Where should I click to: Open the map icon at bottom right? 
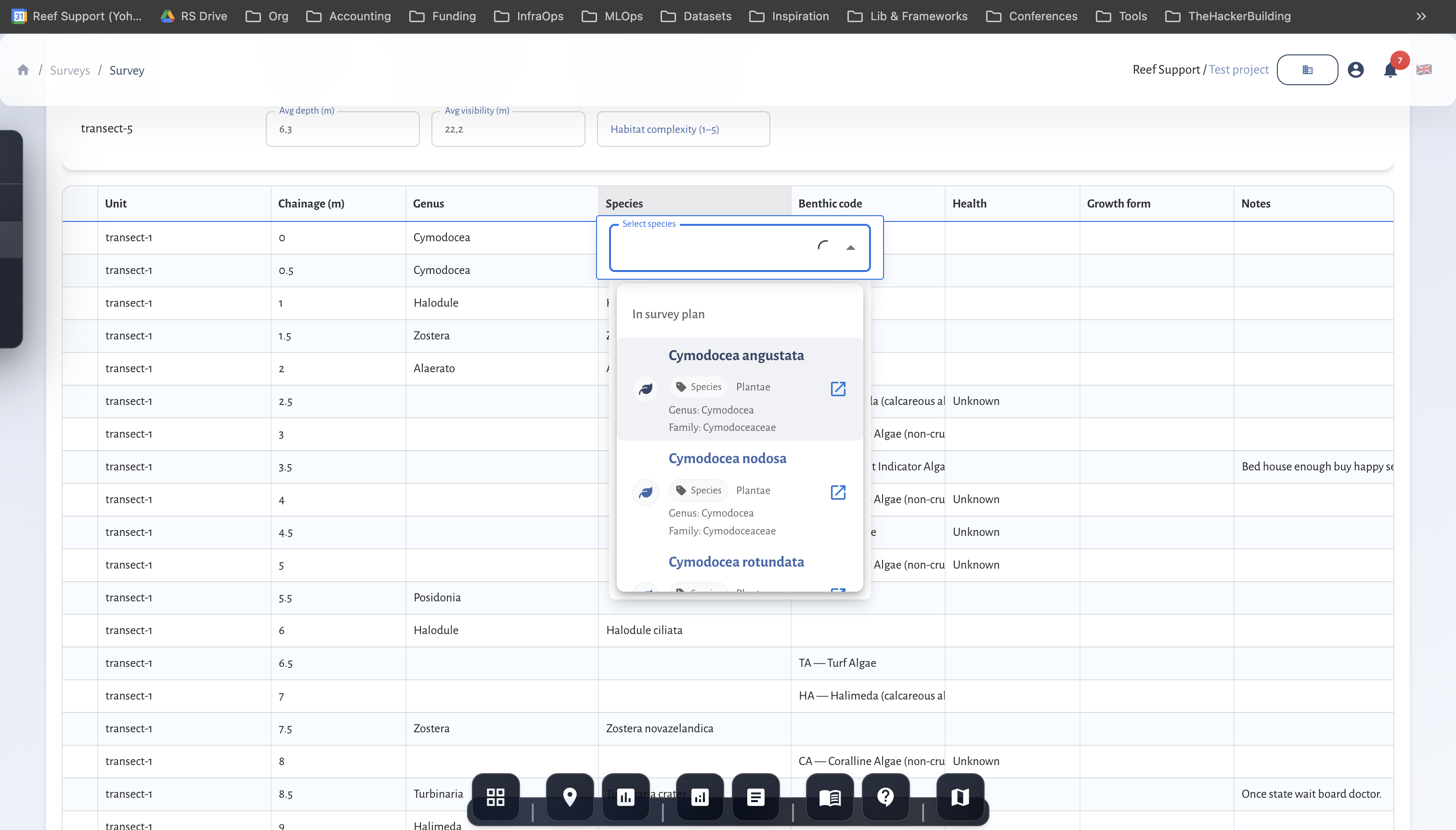click(x=959, y=796)
